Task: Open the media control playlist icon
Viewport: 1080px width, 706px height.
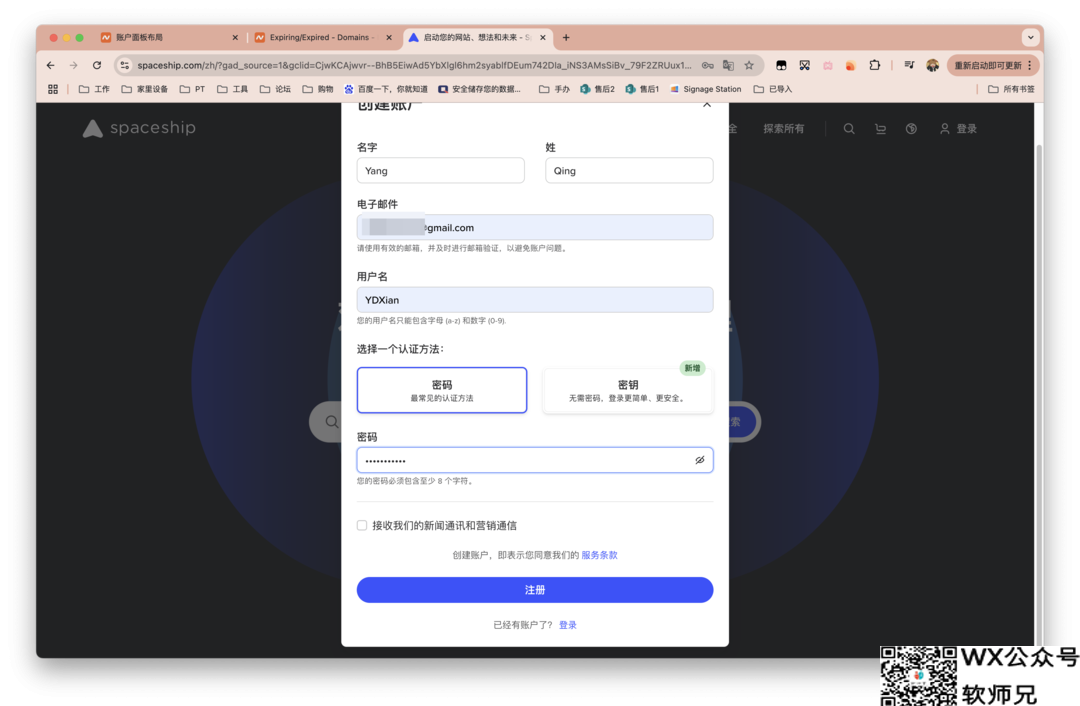Action: [x=909, y=65]
